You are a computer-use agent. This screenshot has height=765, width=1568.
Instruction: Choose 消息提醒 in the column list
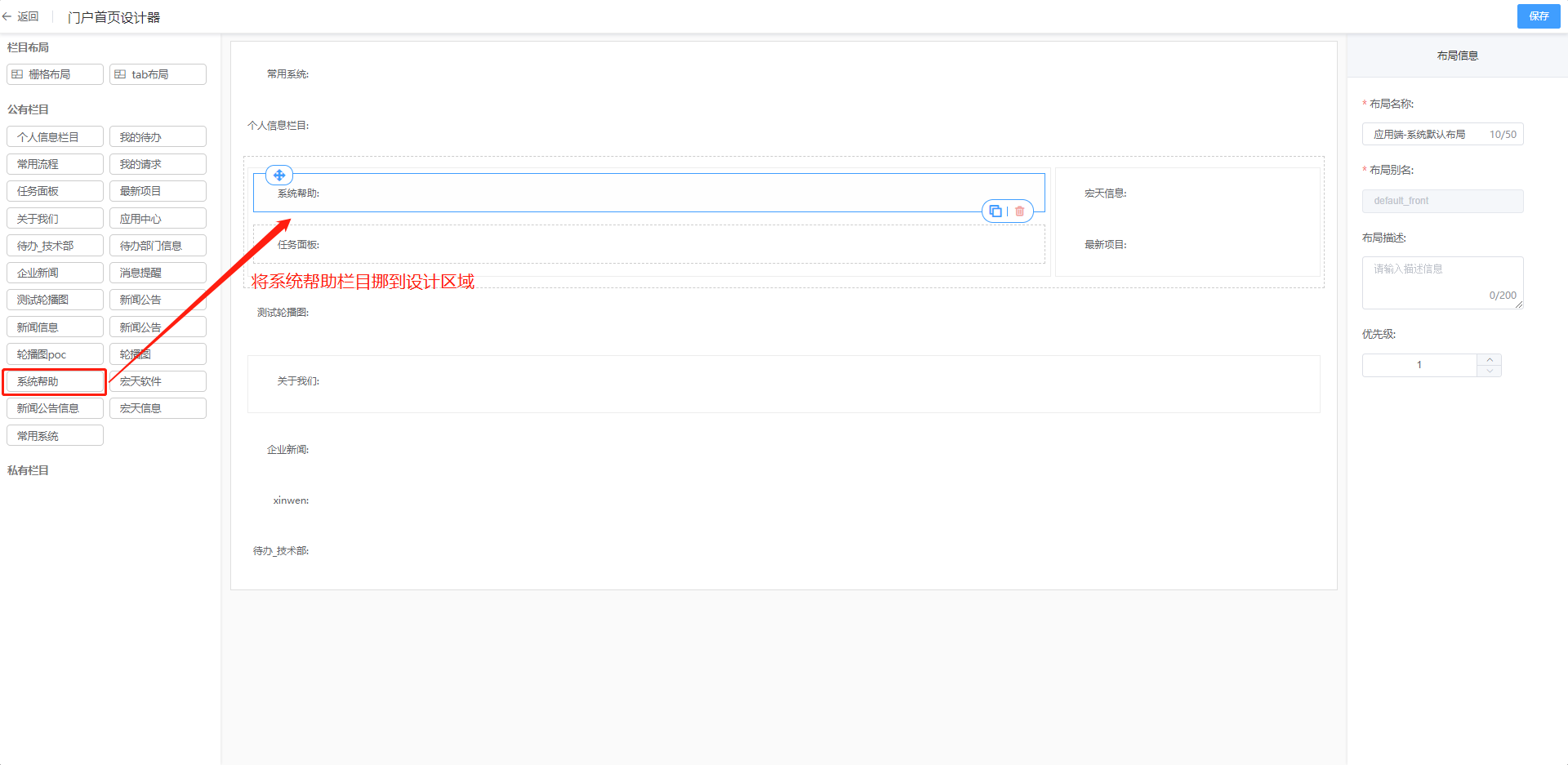coord(158,273)
